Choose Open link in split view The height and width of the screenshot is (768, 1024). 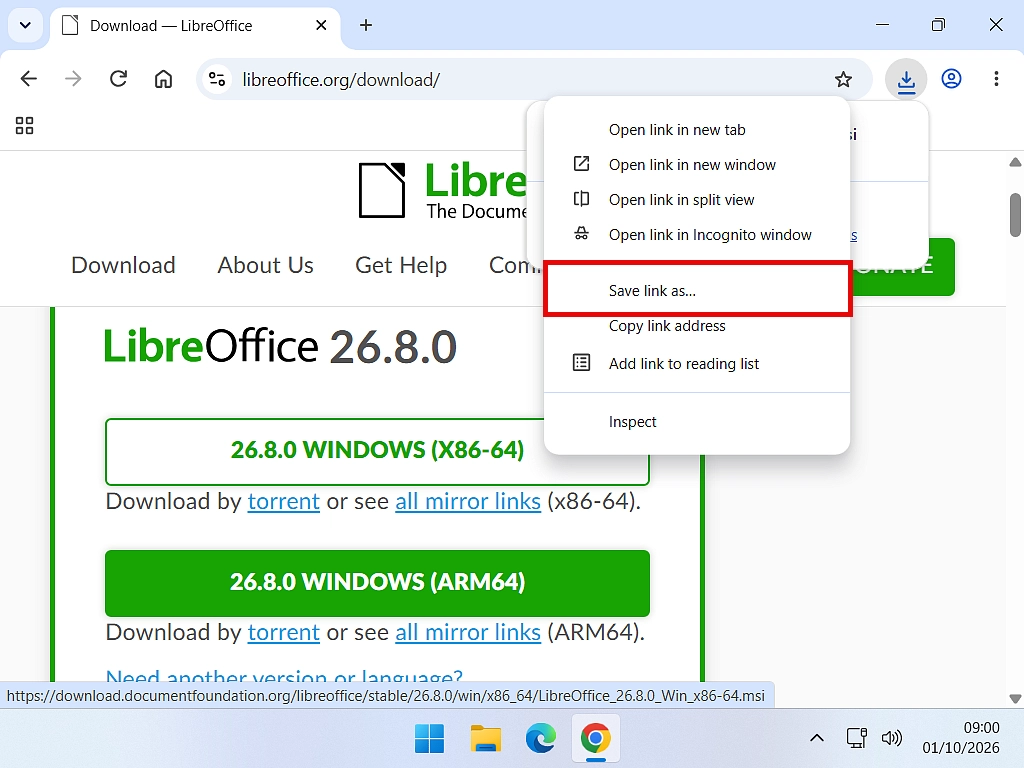[x=696, y=200]
